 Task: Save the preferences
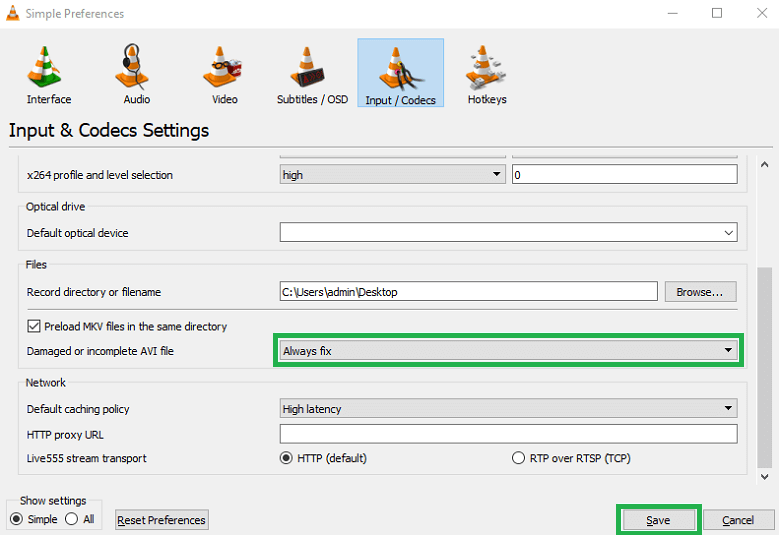click(658, 520)
